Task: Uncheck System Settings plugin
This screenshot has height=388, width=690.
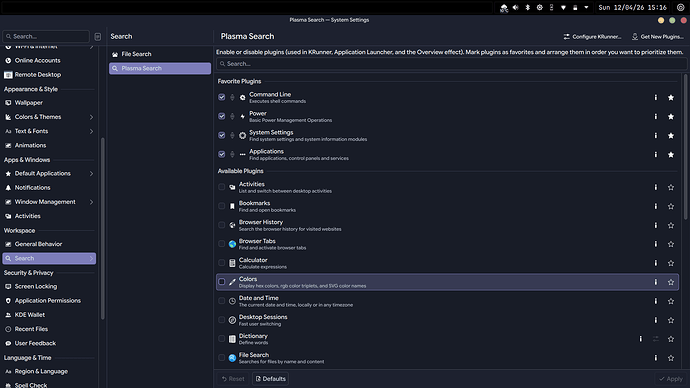Action: 221,135
